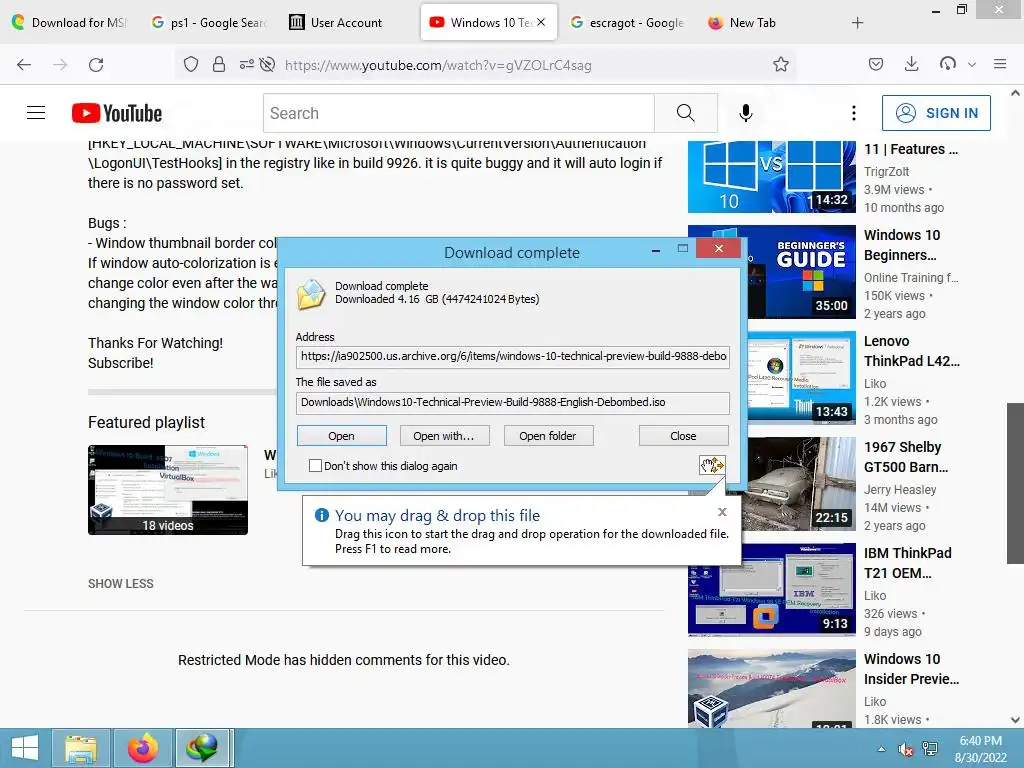This screenshot has height=768, width=1024.
Task: Open Lenovo ThinkPad L42 video title
Action: (912, 351)
